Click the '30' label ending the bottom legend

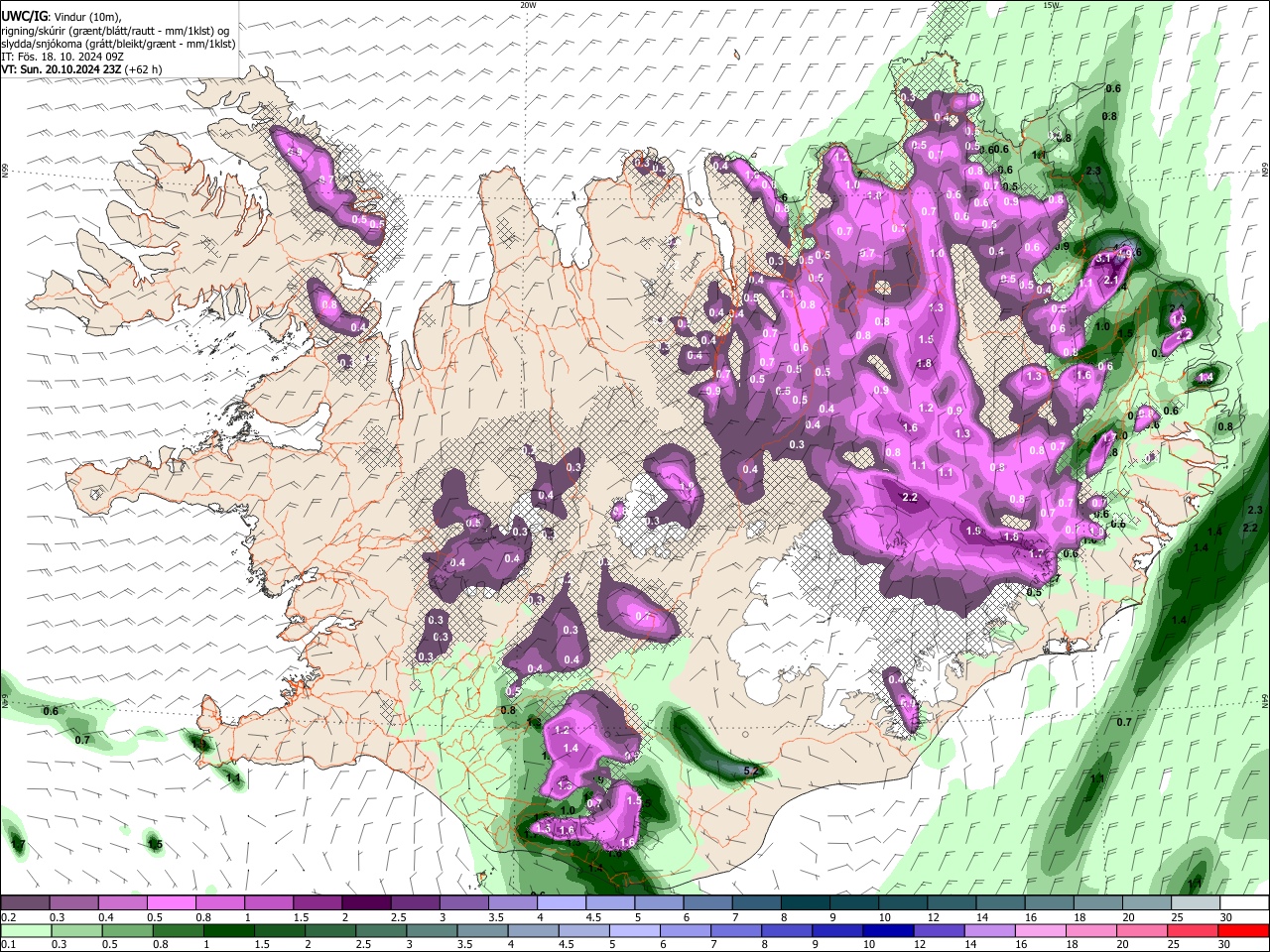click(1224, 945)
